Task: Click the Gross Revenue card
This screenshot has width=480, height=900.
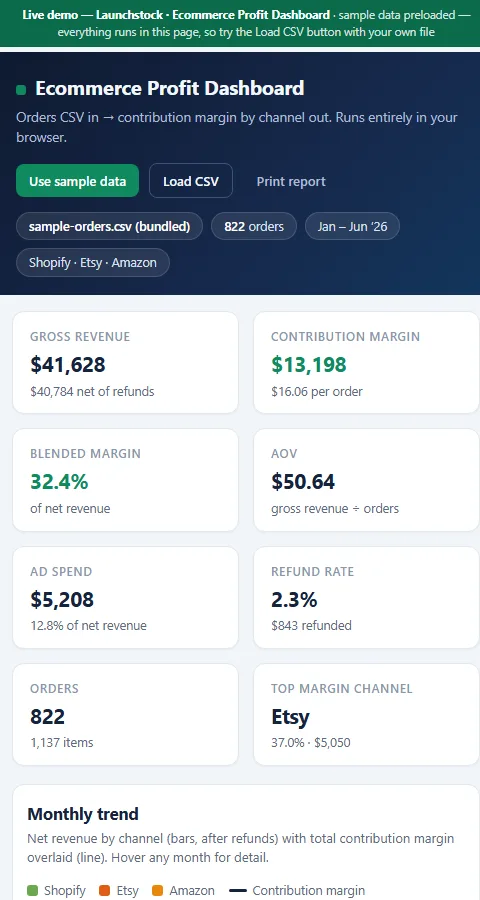Action: (125, 362)
